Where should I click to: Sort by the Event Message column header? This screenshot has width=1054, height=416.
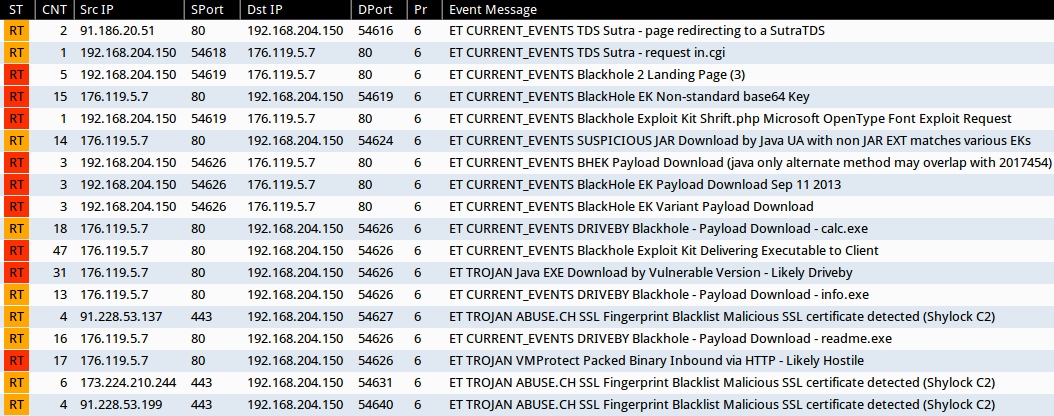pyautogui.click(x=749, y=10)
